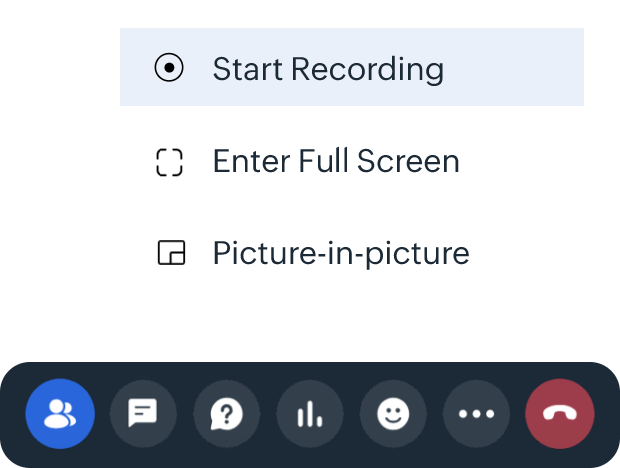Click the "Start Recording" text label
This screenshot has height=468, width=620.
[x=328, y=69]
